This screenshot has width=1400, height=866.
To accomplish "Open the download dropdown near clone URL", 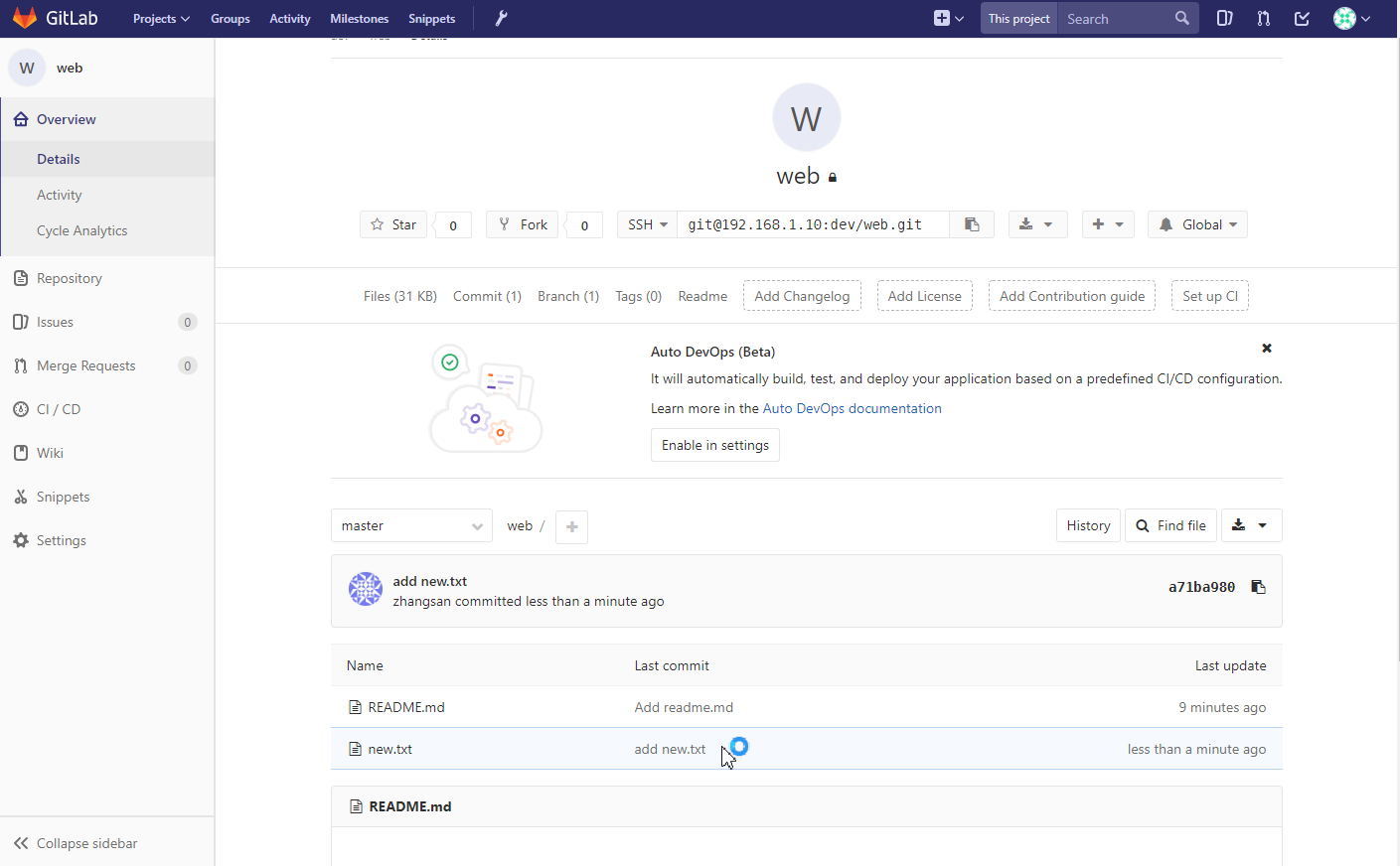I will 1037,224.
